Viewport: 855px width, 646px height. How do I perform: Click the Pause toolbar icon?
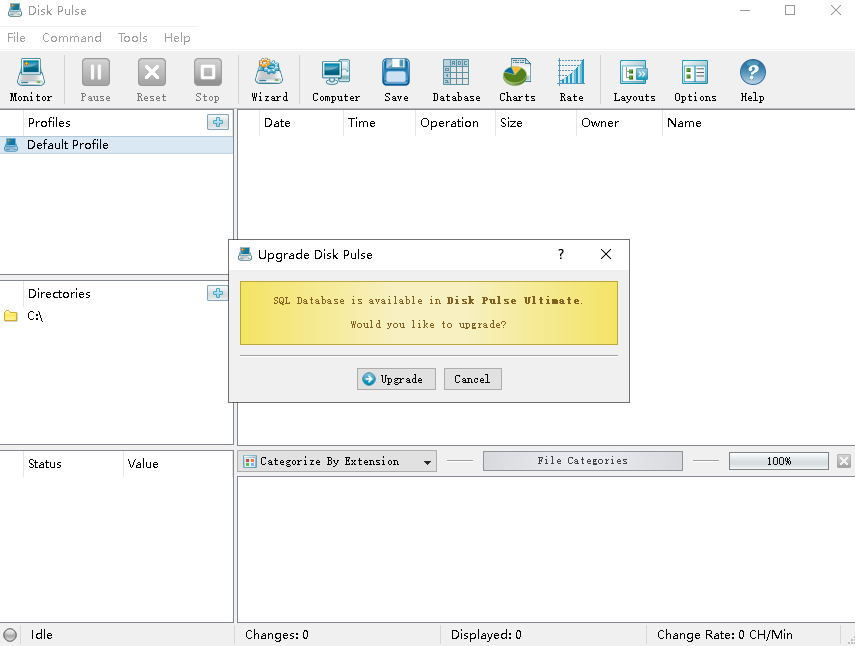coord(95,80)
